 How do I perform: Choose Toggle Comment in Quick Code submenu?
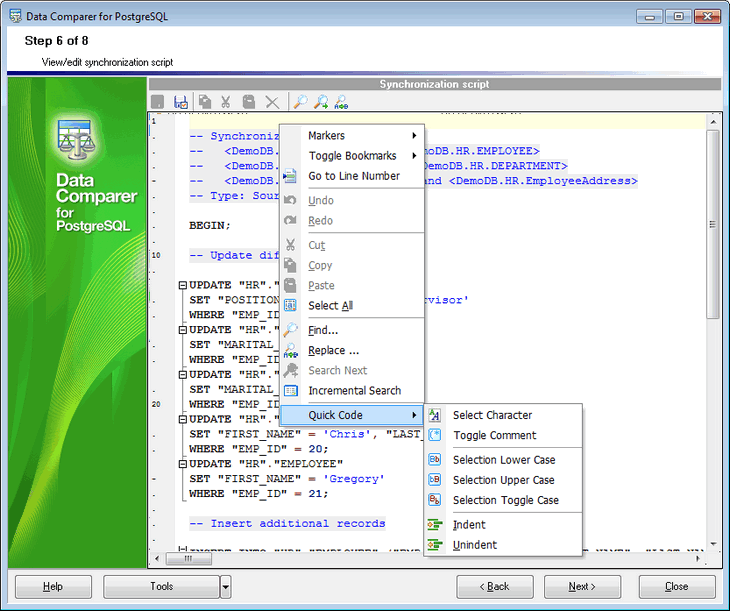click(494, 436)
